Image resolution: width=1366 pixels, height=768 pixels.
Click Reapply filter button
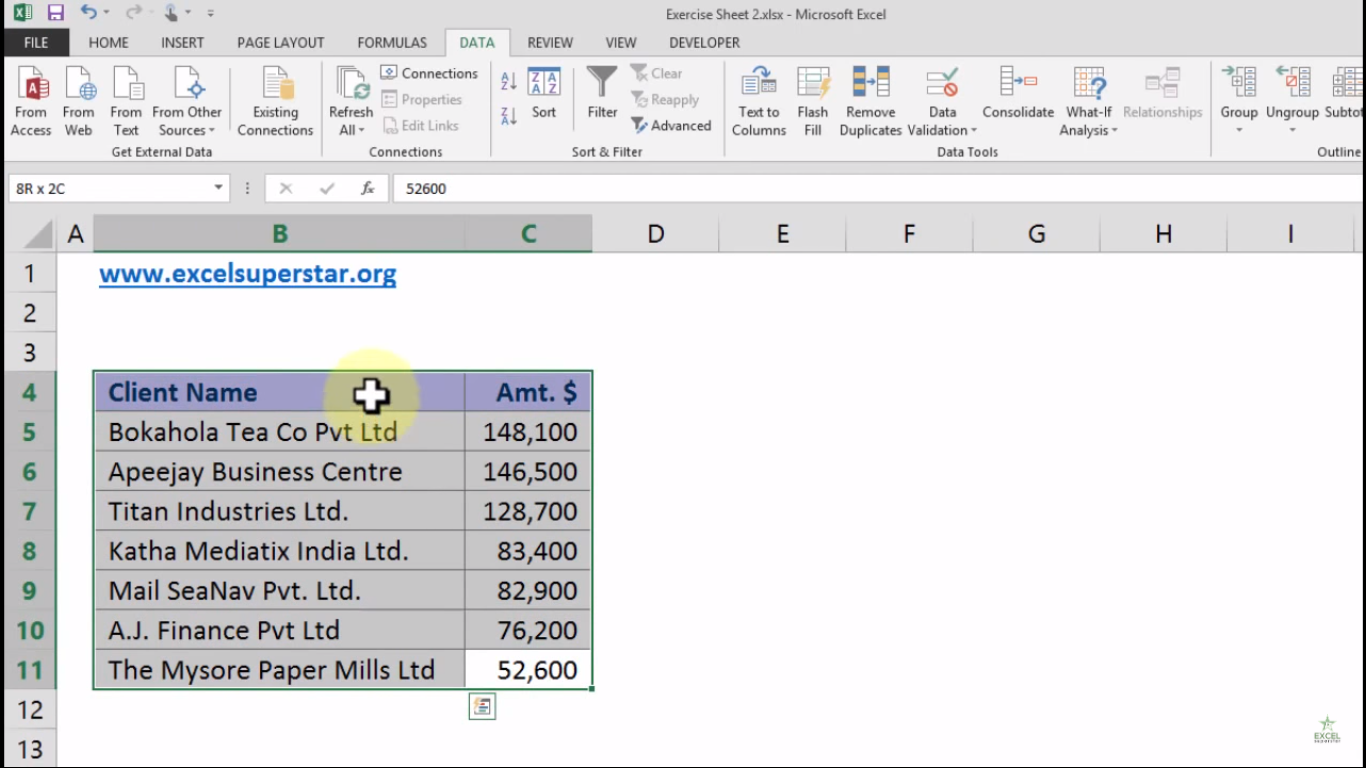(665, 99)
